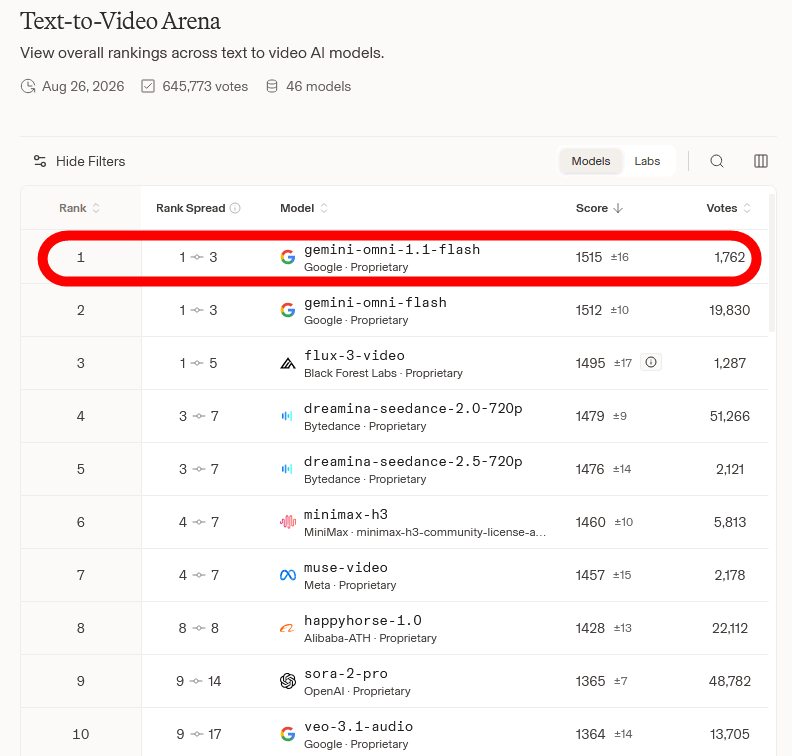Click the Rank Spread column header
This screenshot has width=792, height=756.
click(190, 208)
